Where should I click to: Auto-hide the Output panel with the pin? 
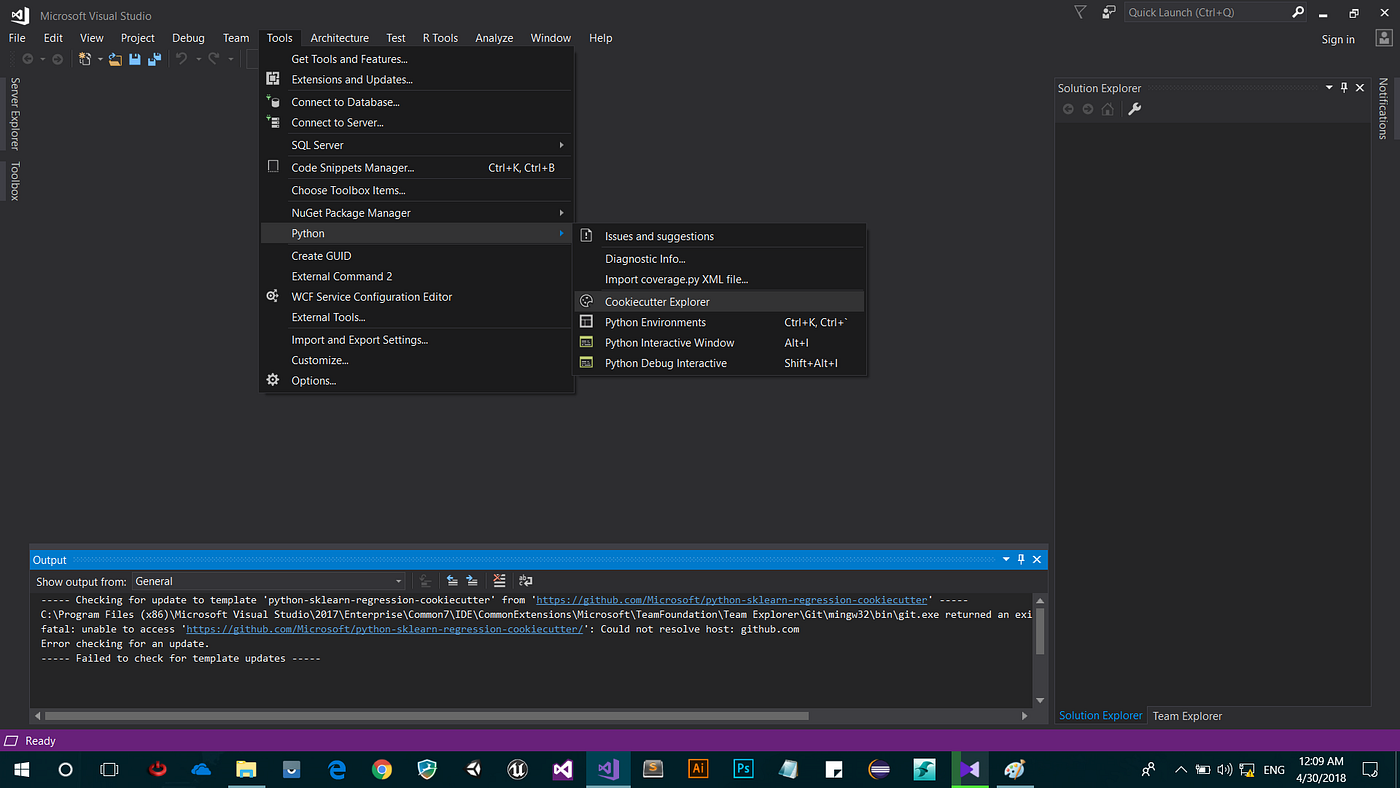click(x=1021, y=560)
